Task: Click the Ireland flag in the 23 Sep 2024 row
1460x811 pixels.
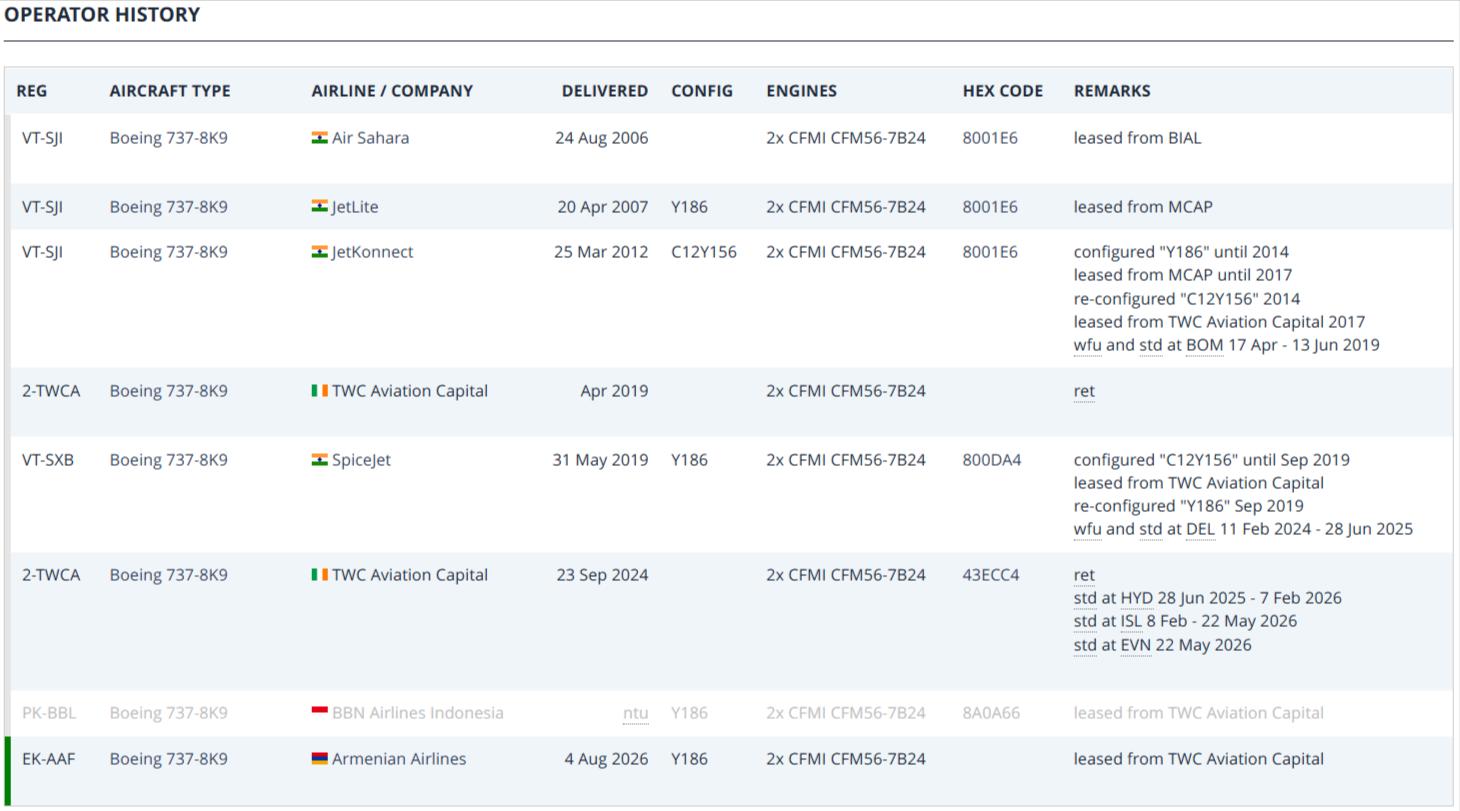Action: click(320, 575)
